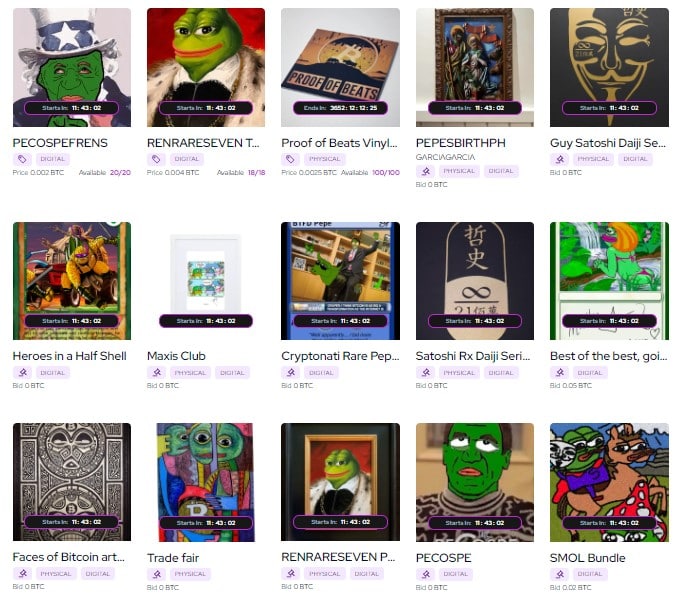Open the Proof of Beats Vinyl listing title

(x=339, y=143)
